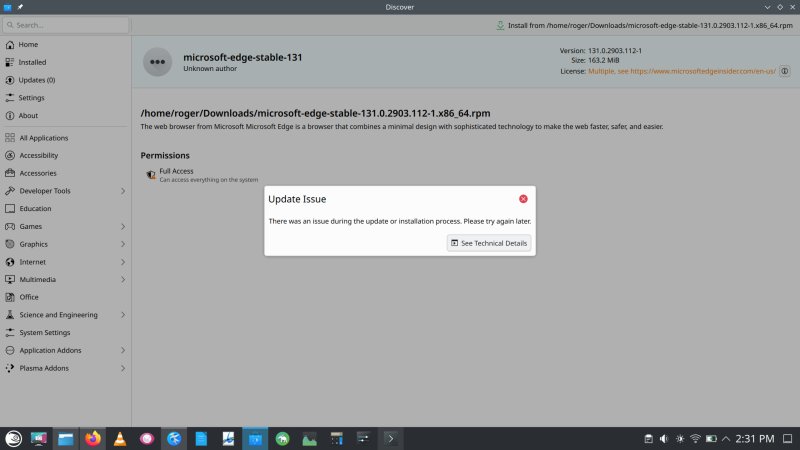The image size is (800, 450).
Task: Expand Science and Engineering chevron
Action: 123,315
